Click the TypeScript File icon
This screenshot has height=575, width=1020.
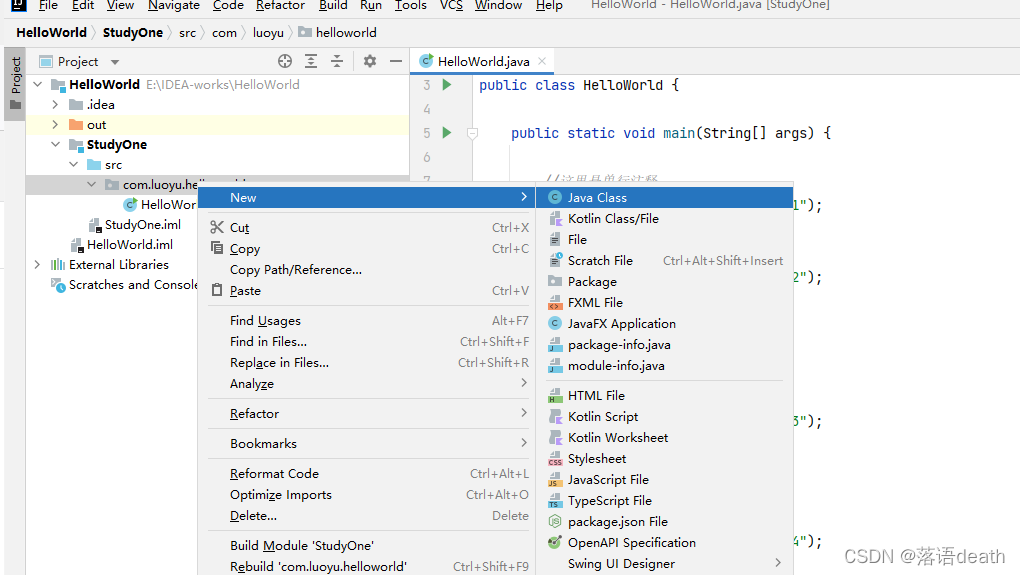pyautogui.click(x=555, y=500)
